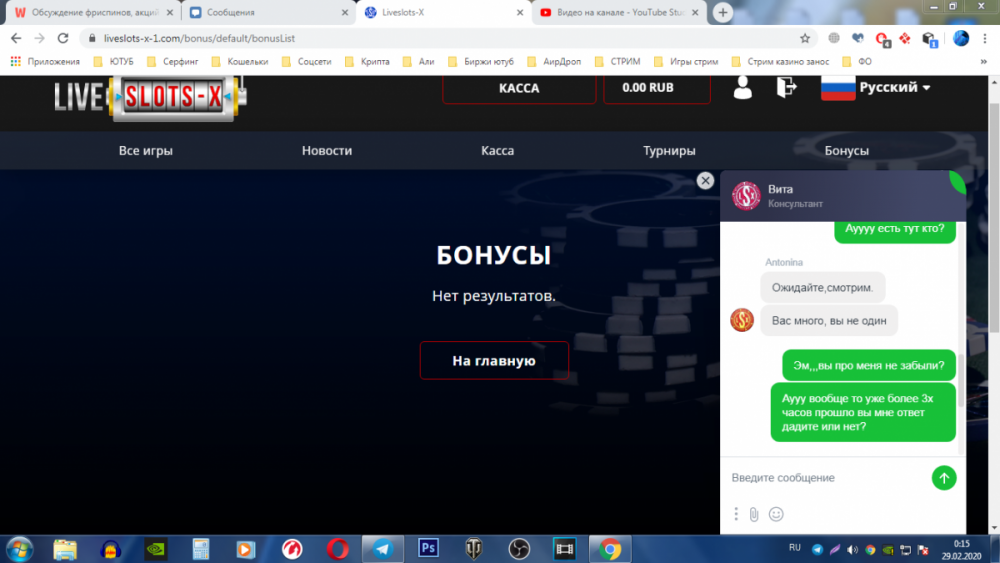
Task: Open Chrome from the taskbar
Action: pos(610,549)
